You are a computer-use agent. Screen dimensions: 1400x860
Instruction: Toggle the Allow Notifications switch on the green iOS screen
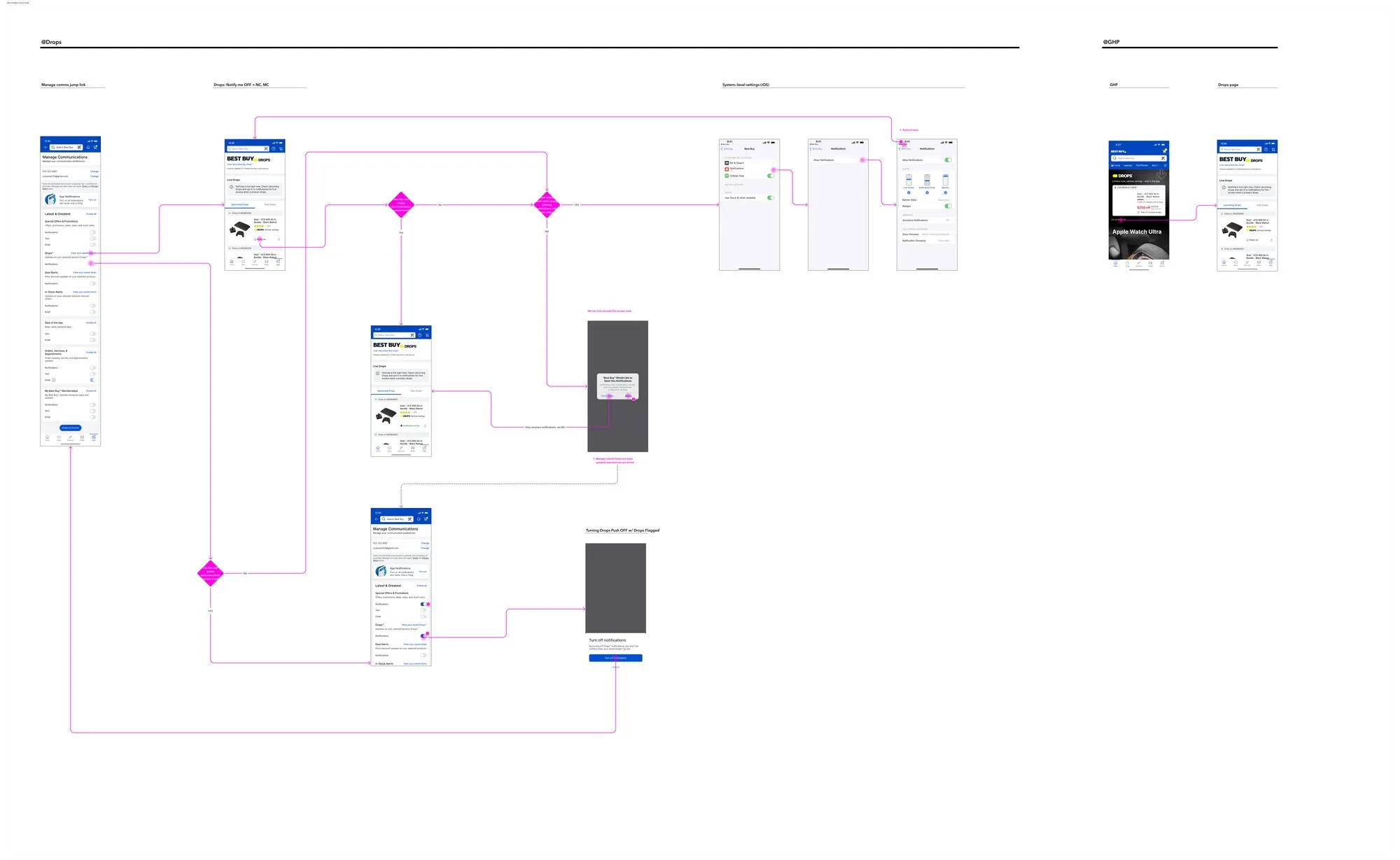coord(948,160)
